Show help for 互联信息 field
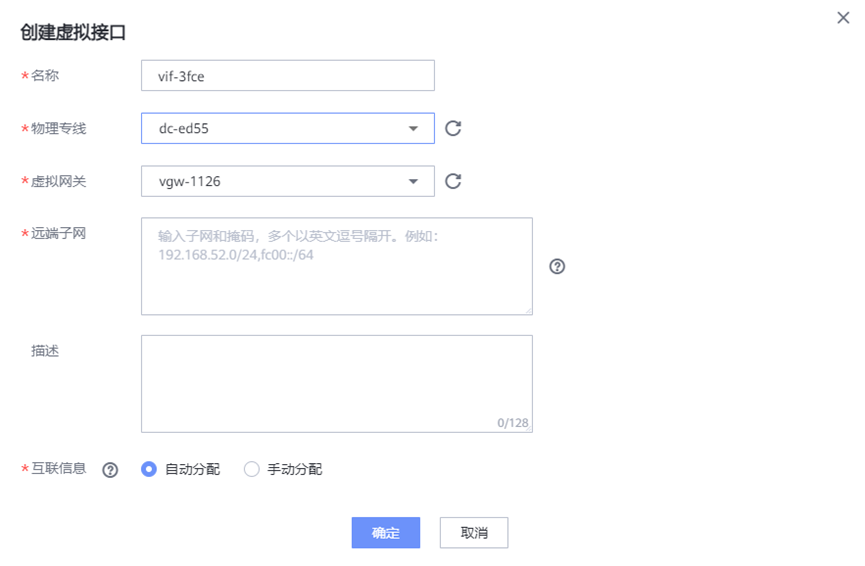Image resolution: width=865 pixels, height=566 pixels. coord(110,470)
